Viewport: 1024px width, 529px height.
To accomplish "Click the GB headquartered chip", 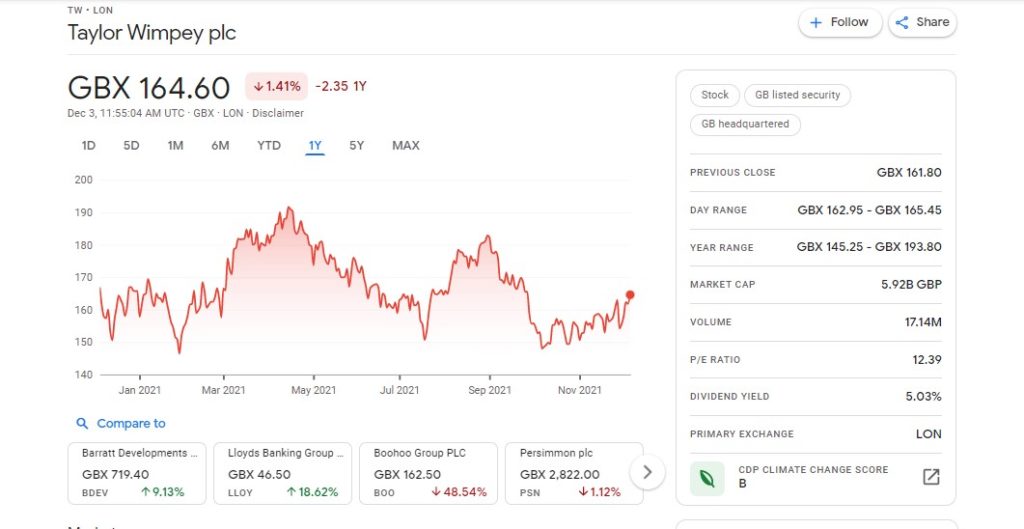I will click(745, 124).
